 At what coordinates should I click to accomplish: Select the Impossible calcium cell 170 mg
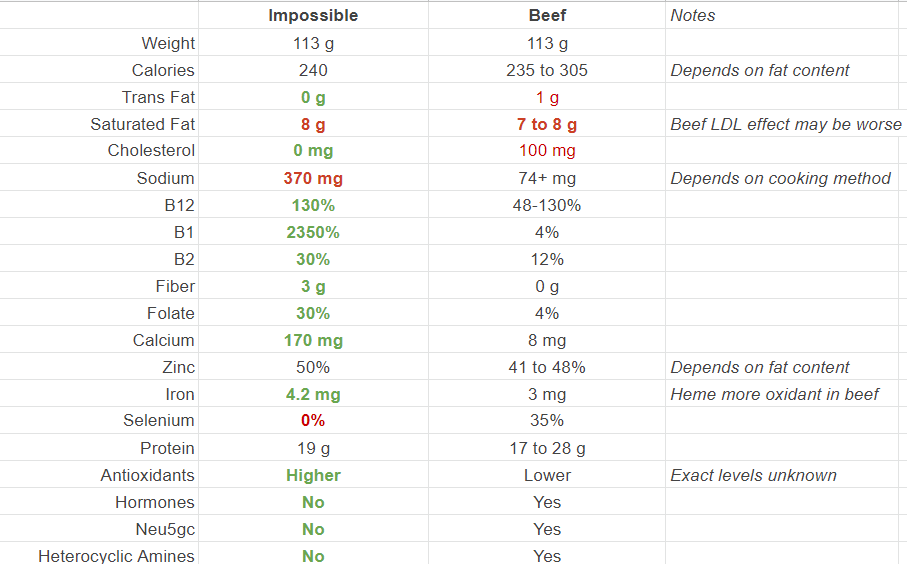point(313,340)
